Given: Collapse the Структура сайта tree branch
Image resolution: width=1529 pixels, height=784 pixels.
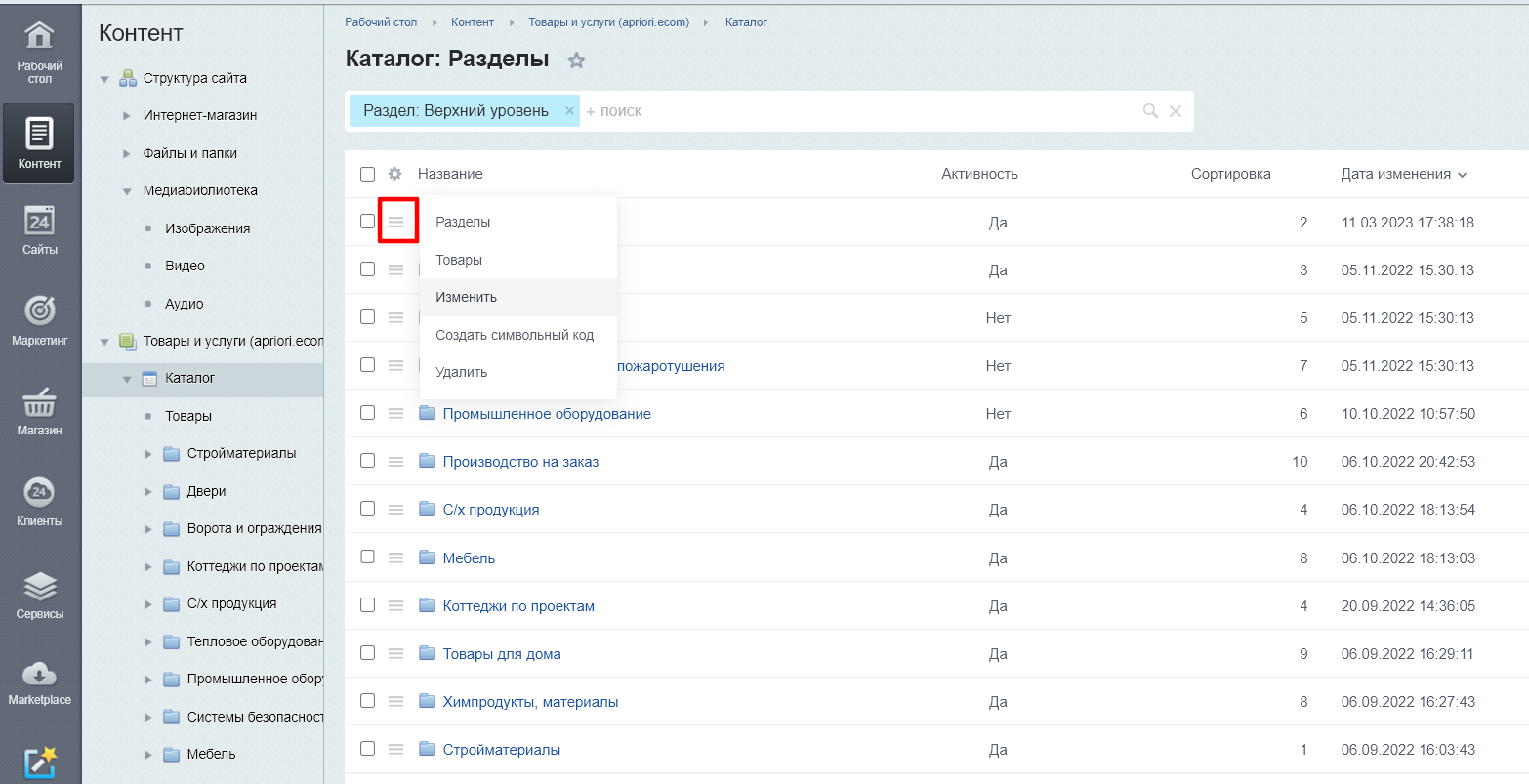Looking at the screenshot, I should coord(104,79).
